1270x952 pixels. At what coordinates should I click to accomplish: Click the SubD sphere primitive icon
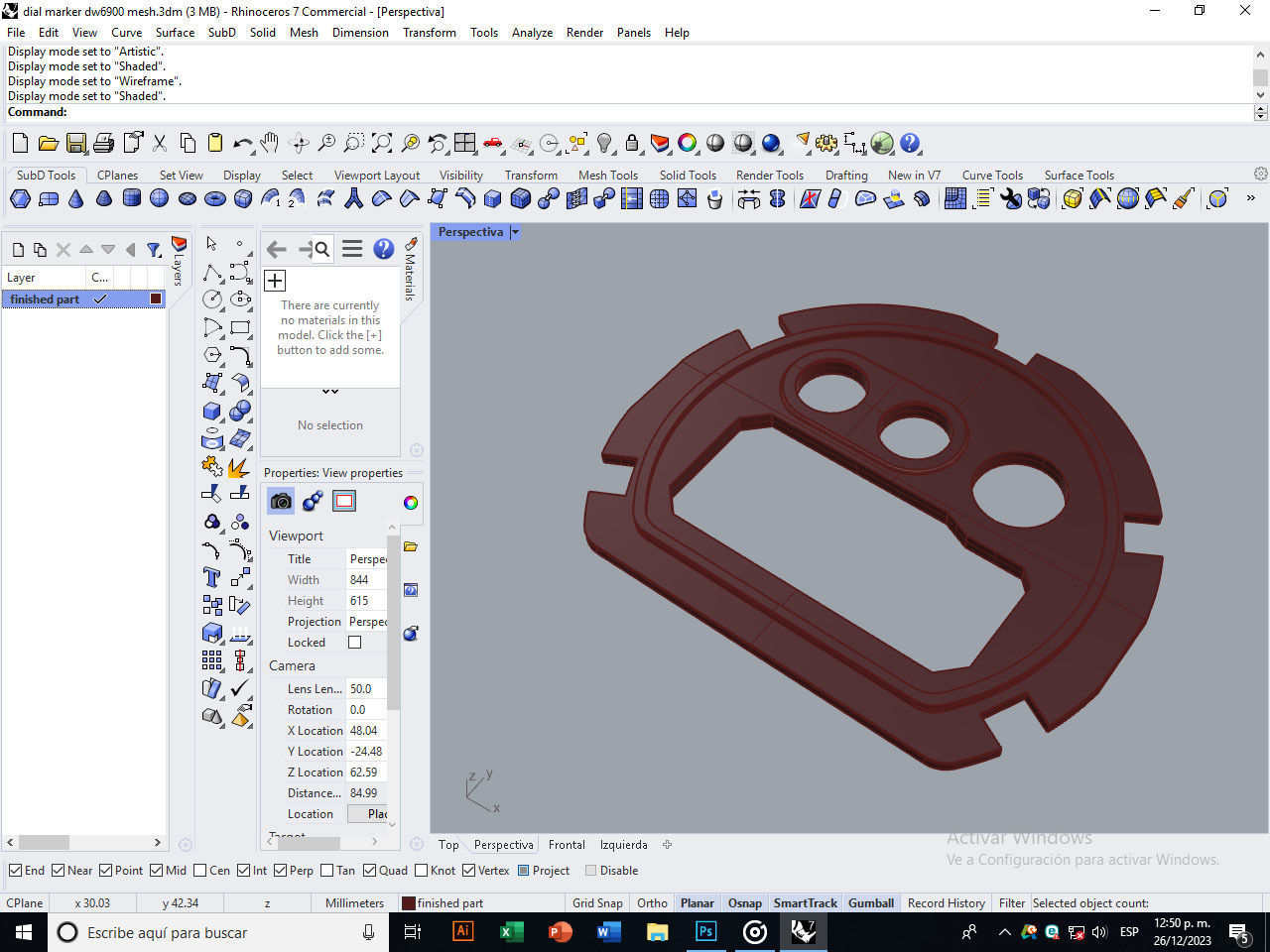[x=159, y=199]
